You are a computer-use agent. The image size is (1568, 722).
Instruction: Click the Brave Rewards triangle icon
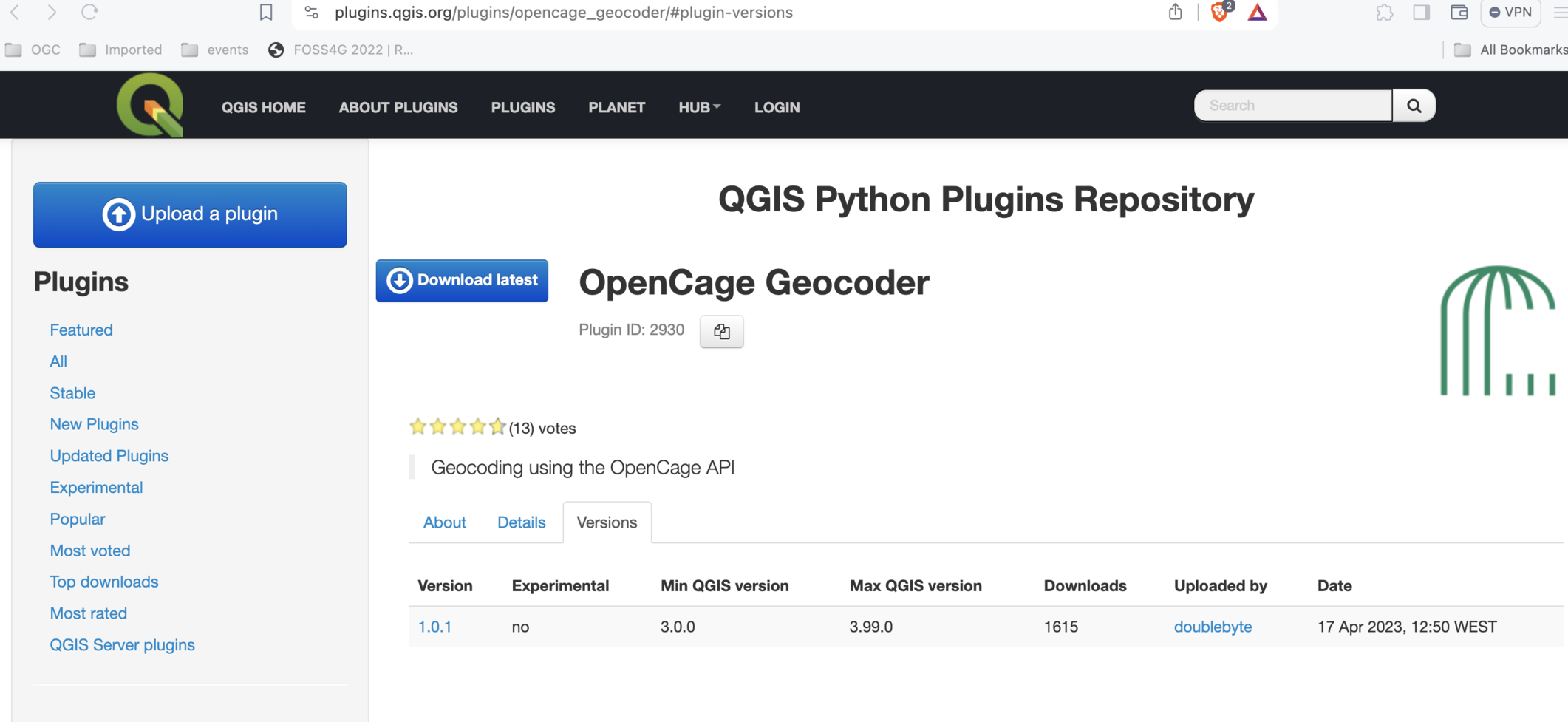click(x=1258, y=12)
